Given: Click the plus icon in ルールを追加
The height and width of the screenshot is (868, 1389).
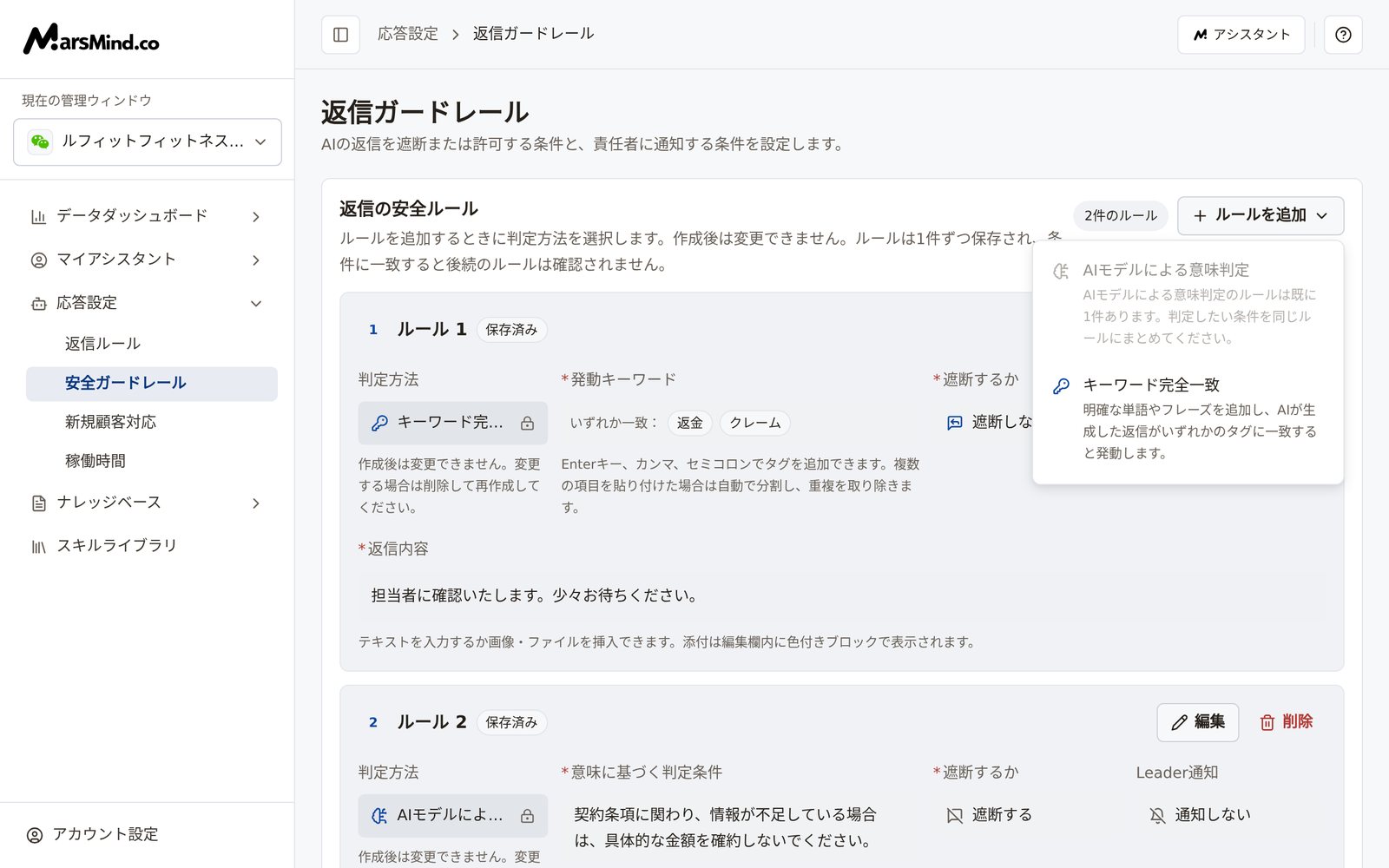Looking at the screenshot, I should click(1200, 216).
